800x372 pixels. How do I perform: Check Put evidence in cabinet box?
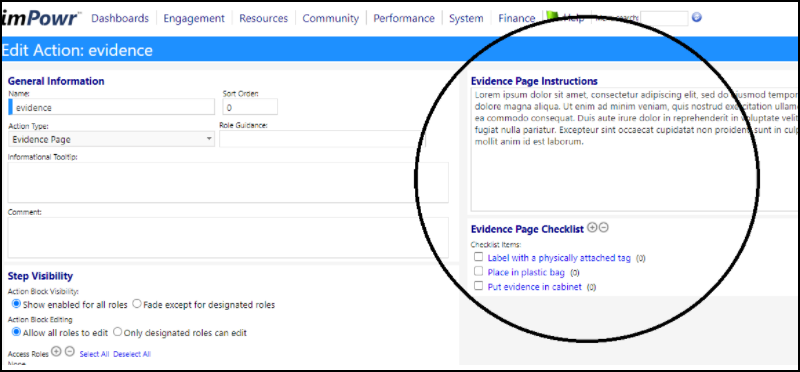[478, 286]
